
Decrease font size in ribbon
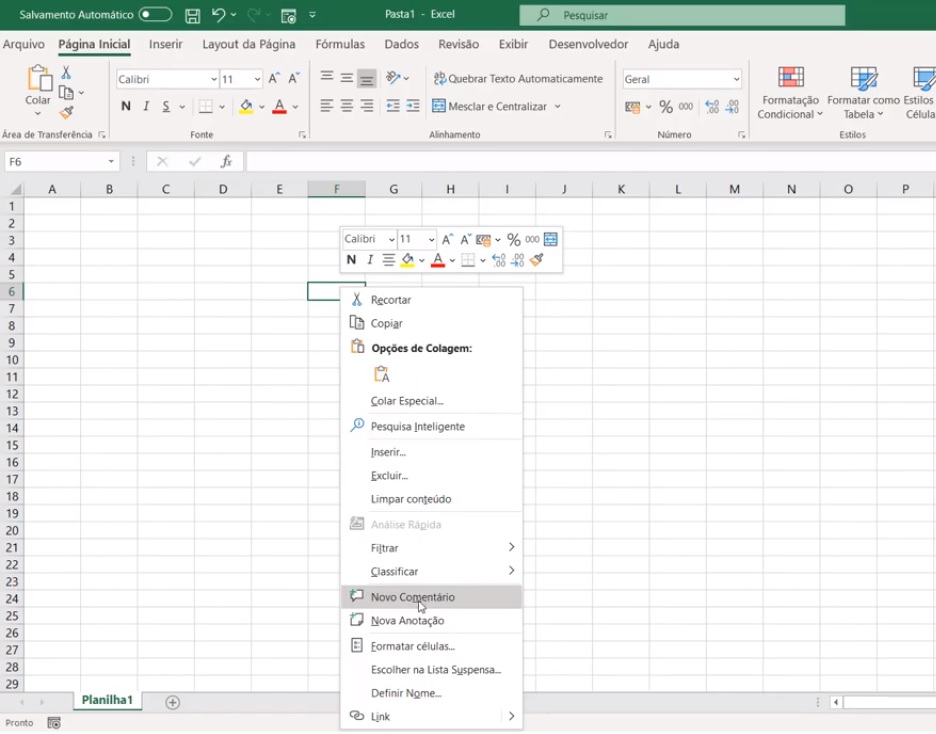pyautogui.click(x=294, y=78)
